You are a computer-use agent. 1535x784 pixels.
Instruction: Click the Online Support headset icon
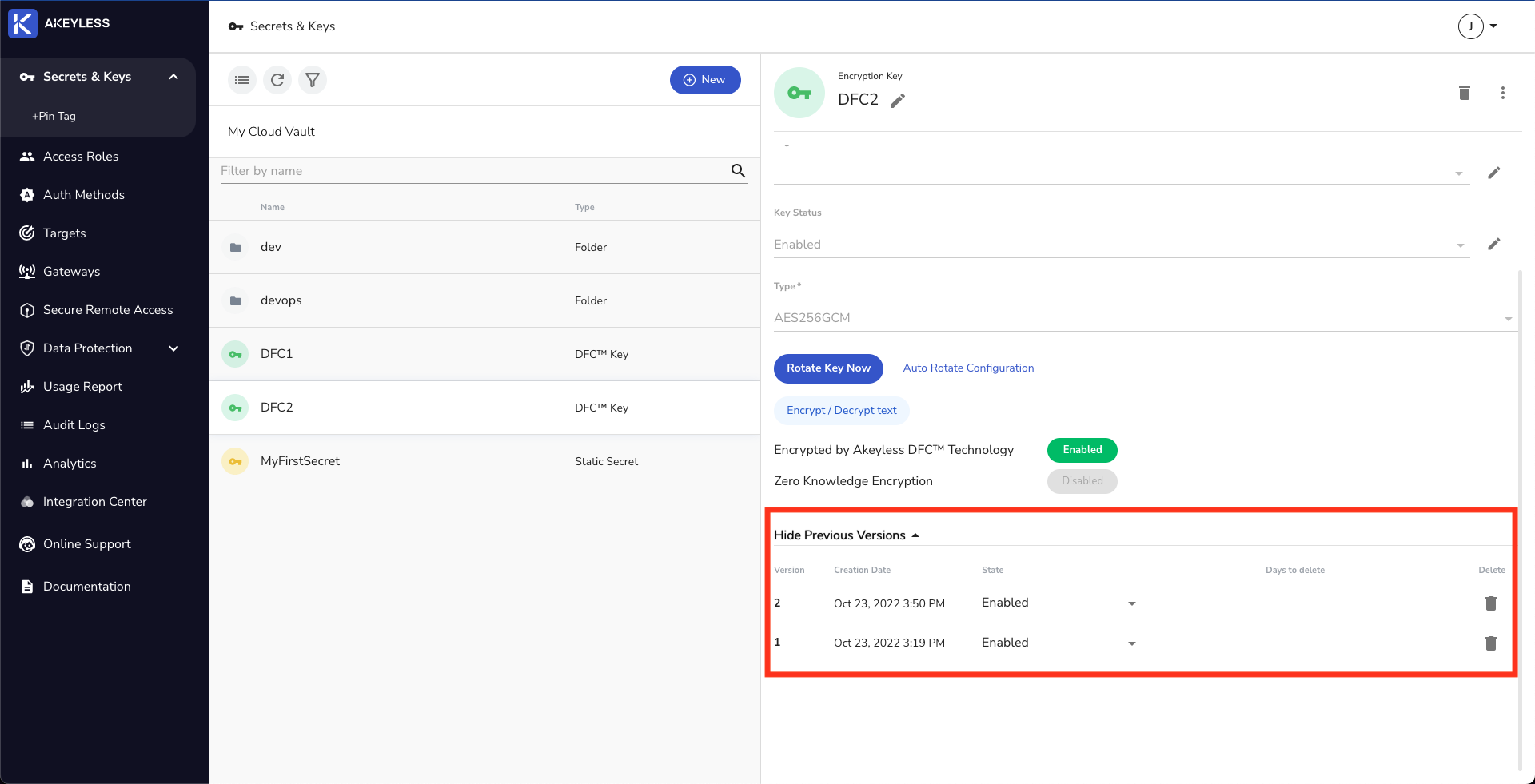pyautogui.click(x=27, y=544)
